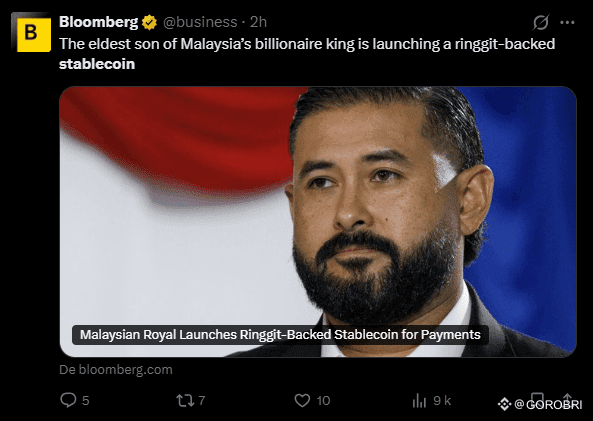This screenshot has height=421, width=593.
Task: Open the three-dot more options menu
Action: click(567, 23)
